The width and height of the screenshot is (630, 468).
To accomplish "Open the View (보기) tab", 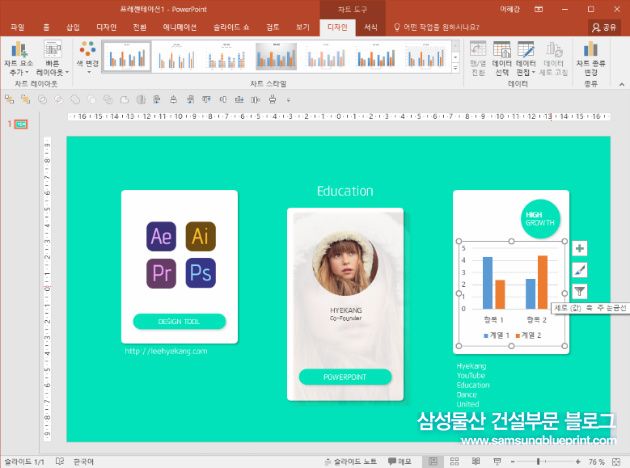I will point(303,27).
